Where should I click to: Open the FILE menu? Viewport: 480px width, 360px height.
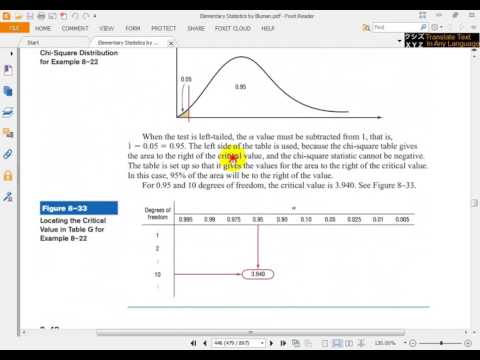coord(15,28)
